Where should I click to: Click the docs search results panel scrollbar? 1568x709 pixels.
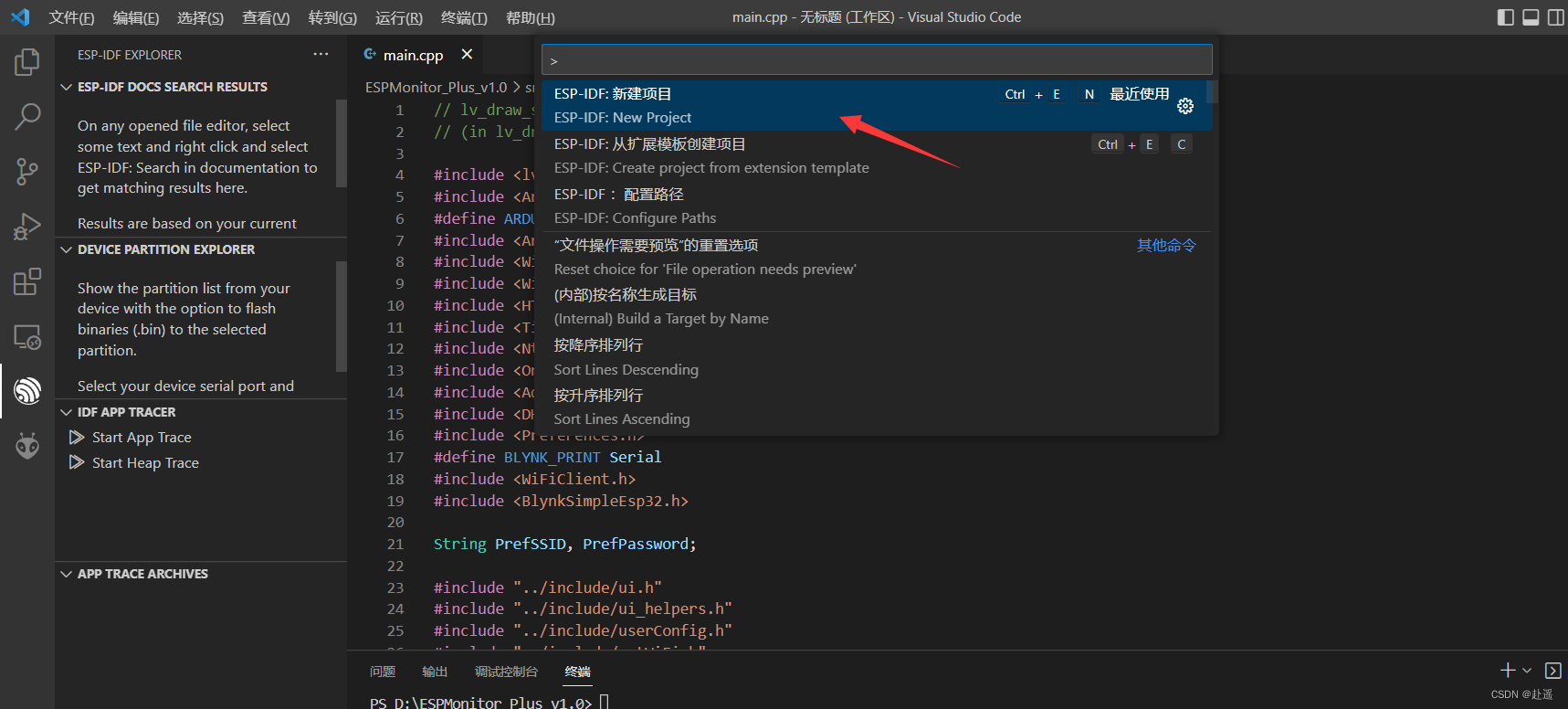(x=342, y=143)
